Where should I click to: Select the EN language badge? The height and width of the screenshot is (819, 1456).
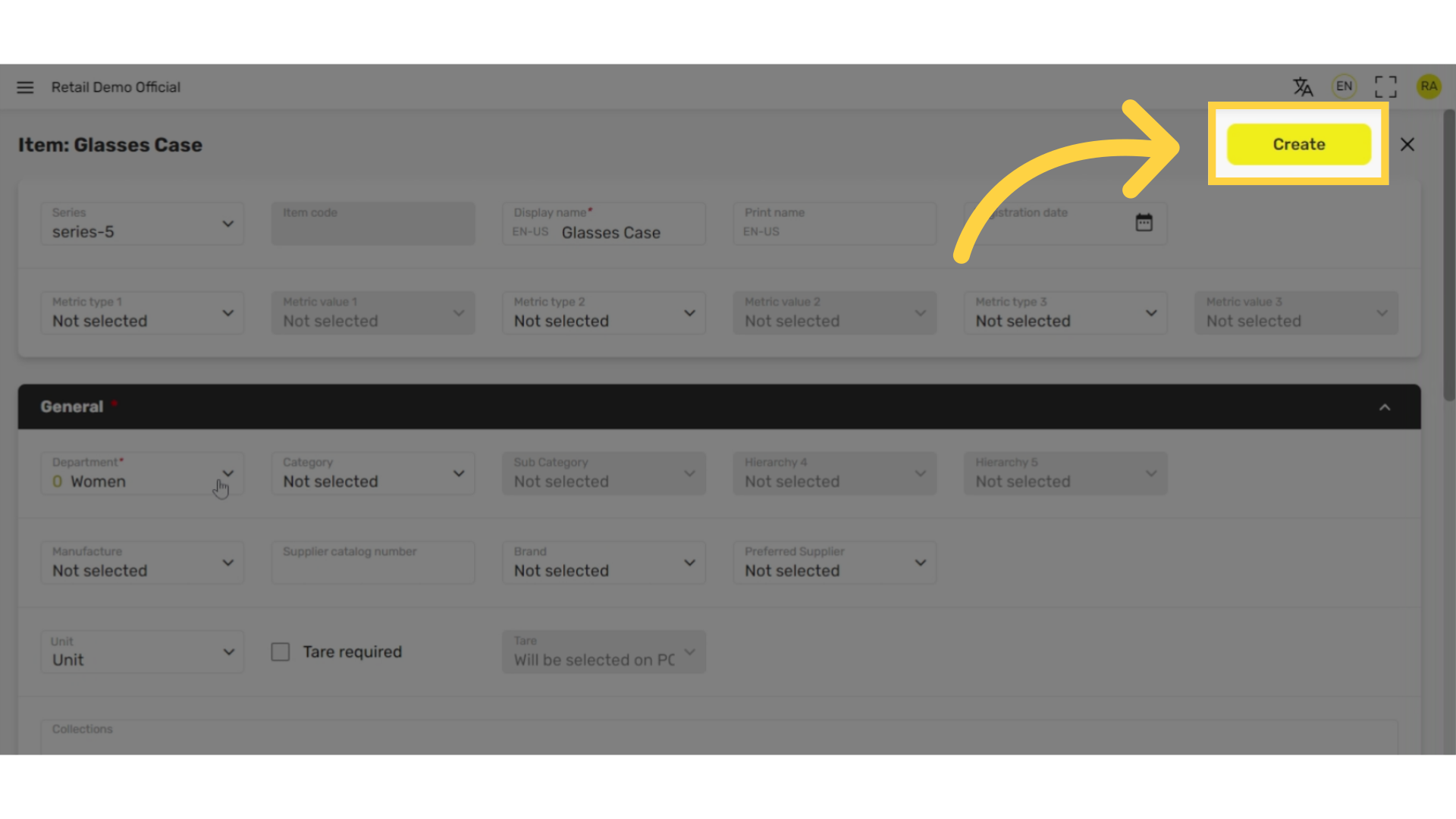pos(1344,86)
